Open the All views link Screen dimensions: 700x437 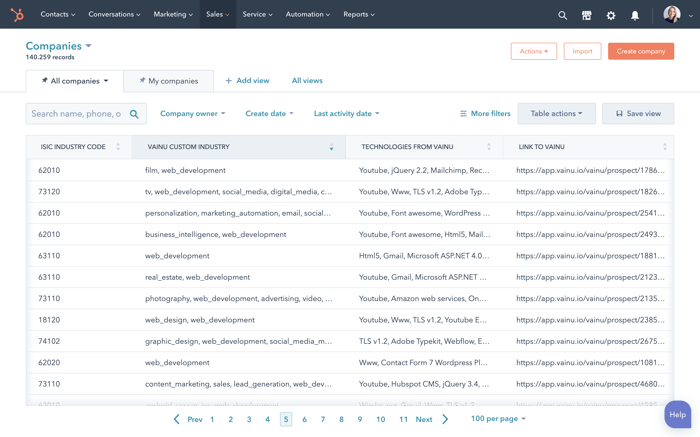[x=307, y=81]
